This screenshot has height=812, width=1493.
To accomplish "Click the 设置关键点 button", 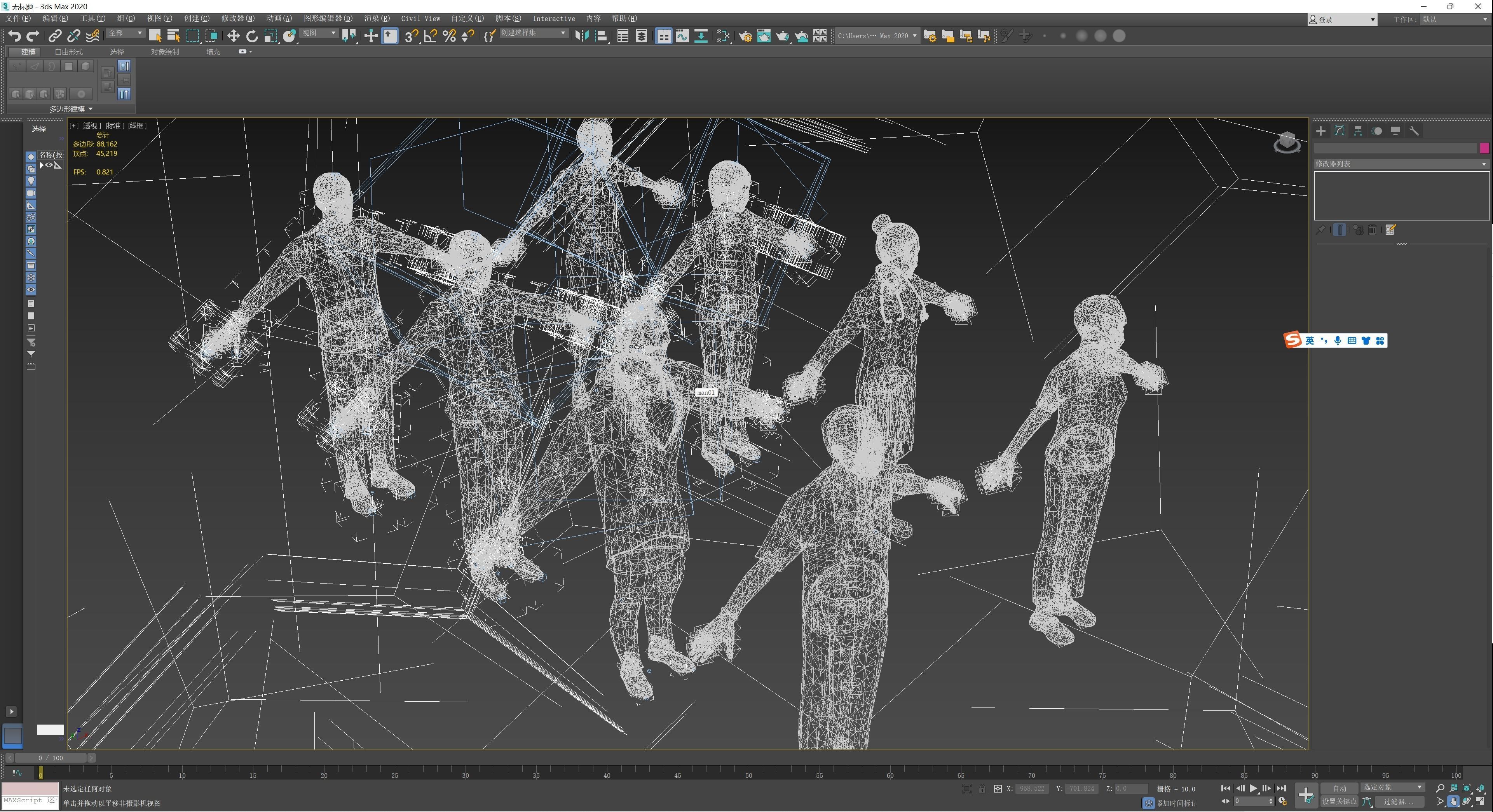I will tap(1339, 802).
